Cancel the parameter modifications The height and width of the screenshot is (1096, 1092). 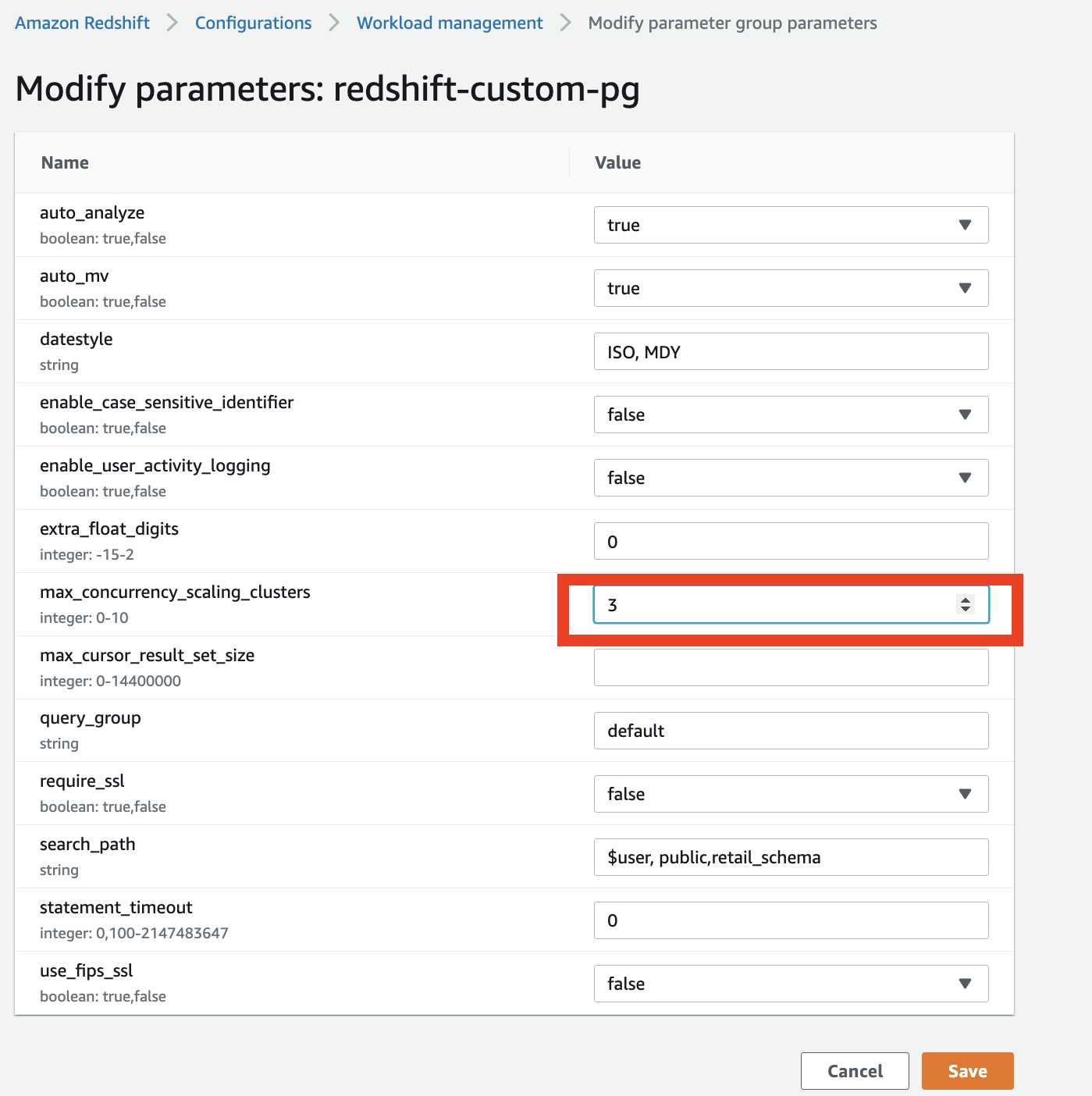coord(854,1071)
